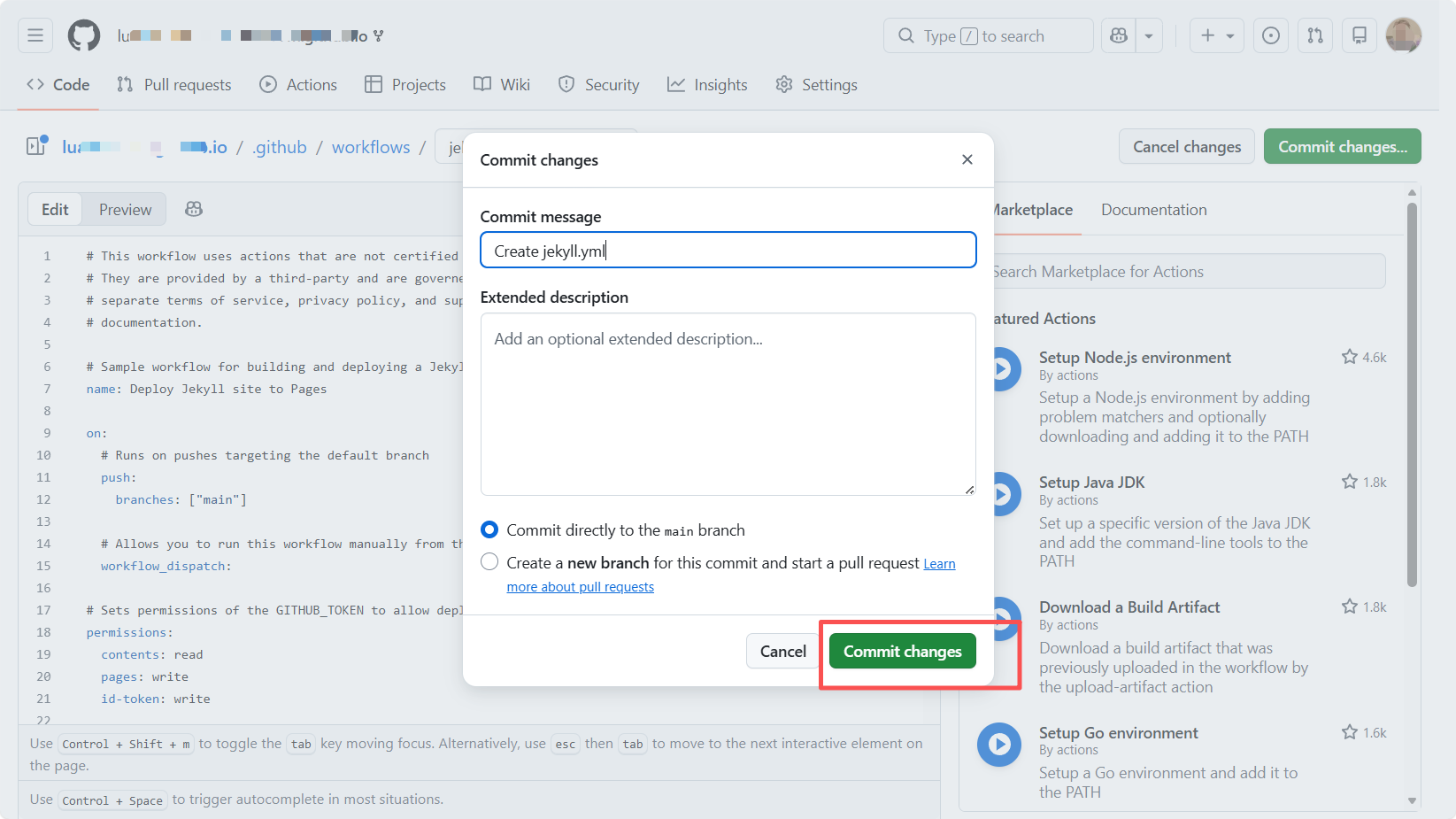Open the notifications inbox icon
The image size is (1456, 819).
pos(1360,35)
